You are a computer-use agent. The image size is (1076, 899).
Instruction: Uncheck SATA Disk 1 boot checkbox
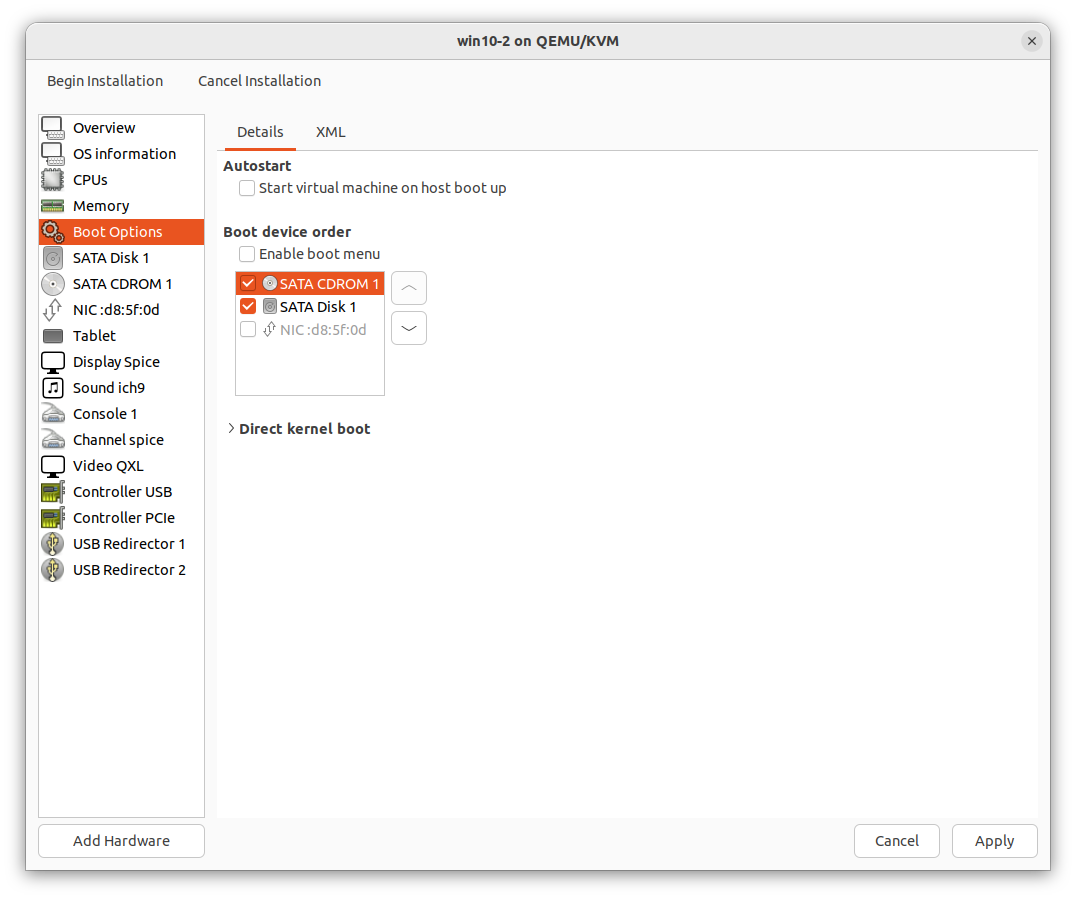point(247,306)
